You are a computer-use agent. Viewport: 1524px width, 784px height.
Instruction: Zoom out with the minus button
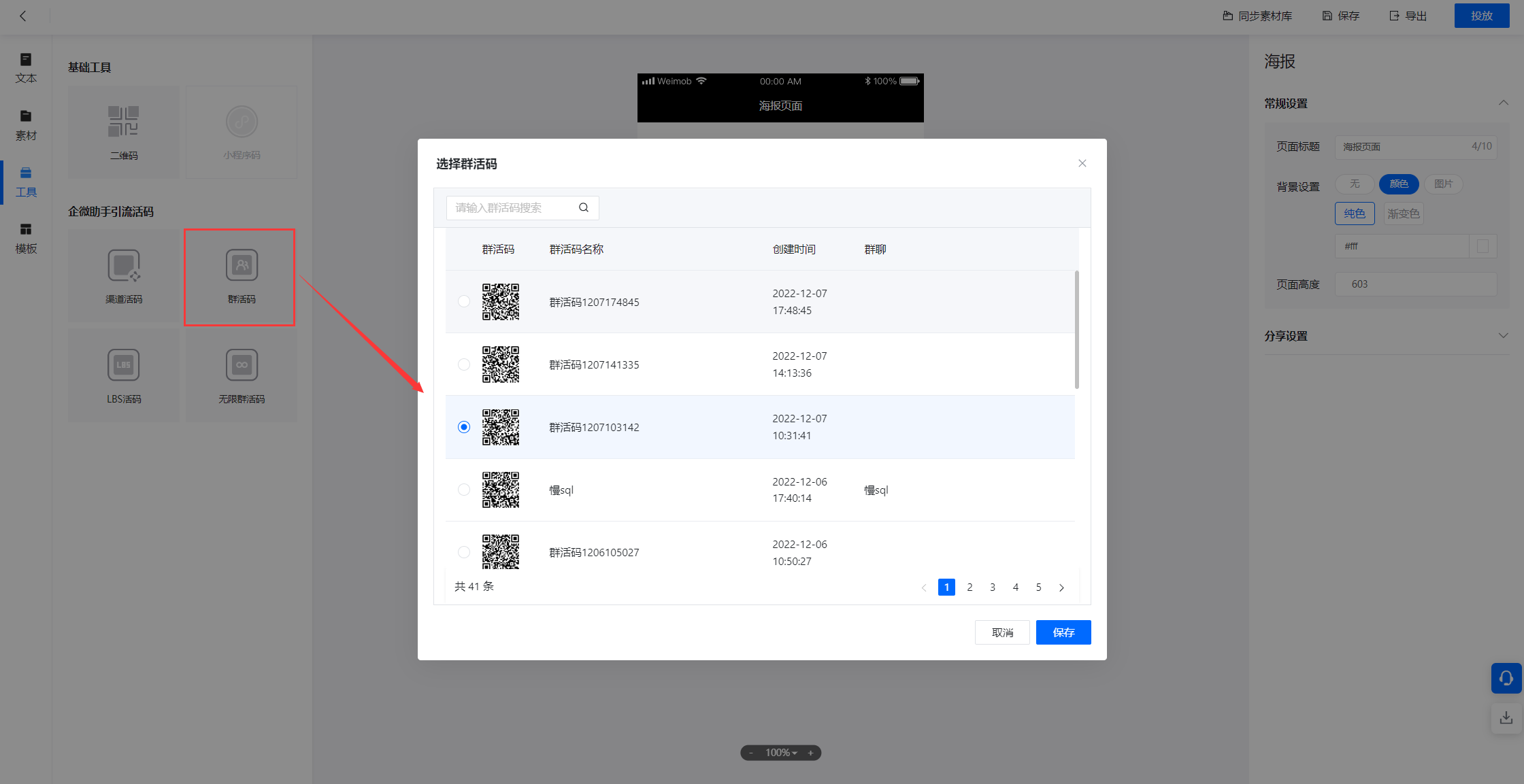click(751, 753)
